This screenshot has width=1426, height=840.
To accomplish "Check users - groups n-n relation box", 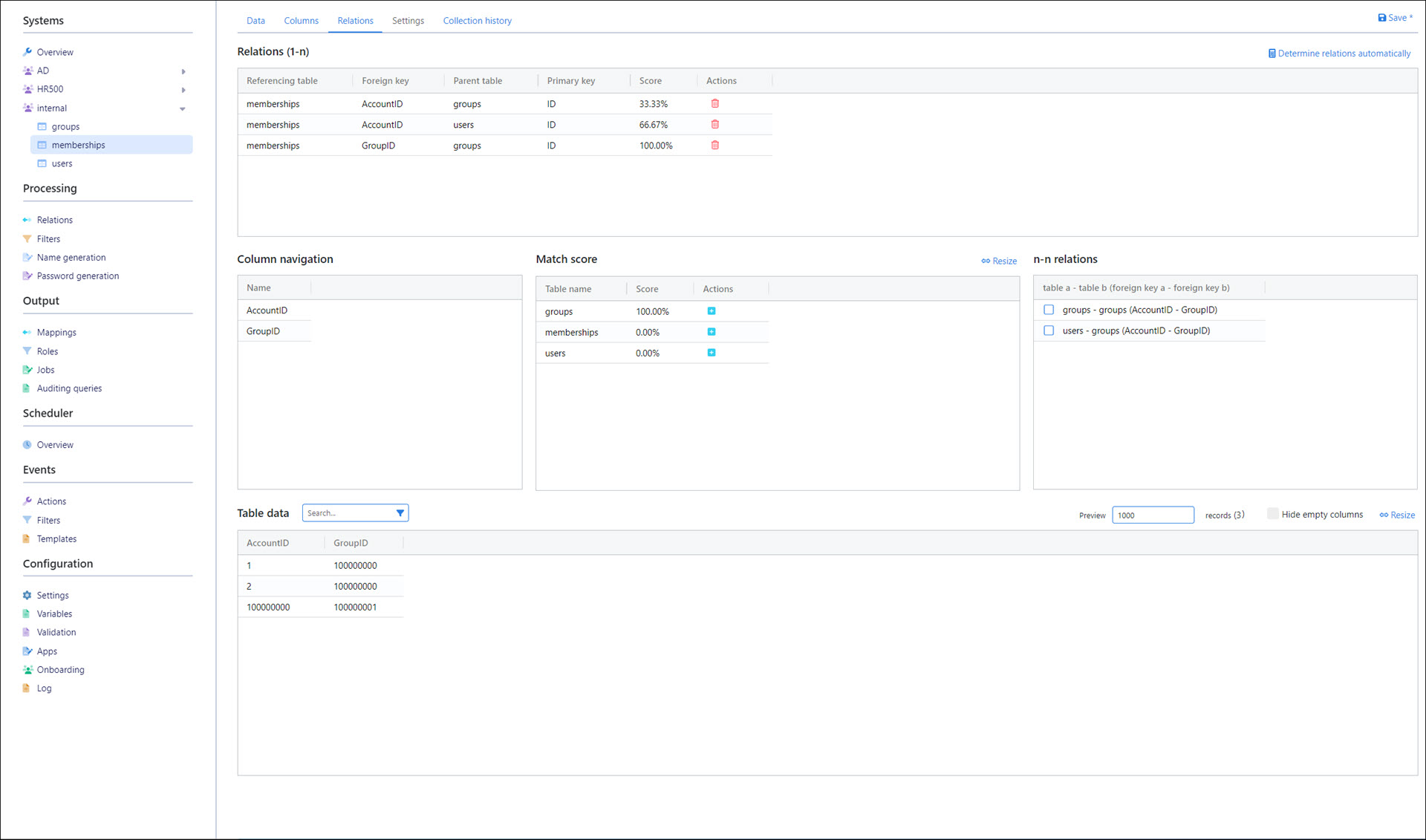I will [1048, 331].
